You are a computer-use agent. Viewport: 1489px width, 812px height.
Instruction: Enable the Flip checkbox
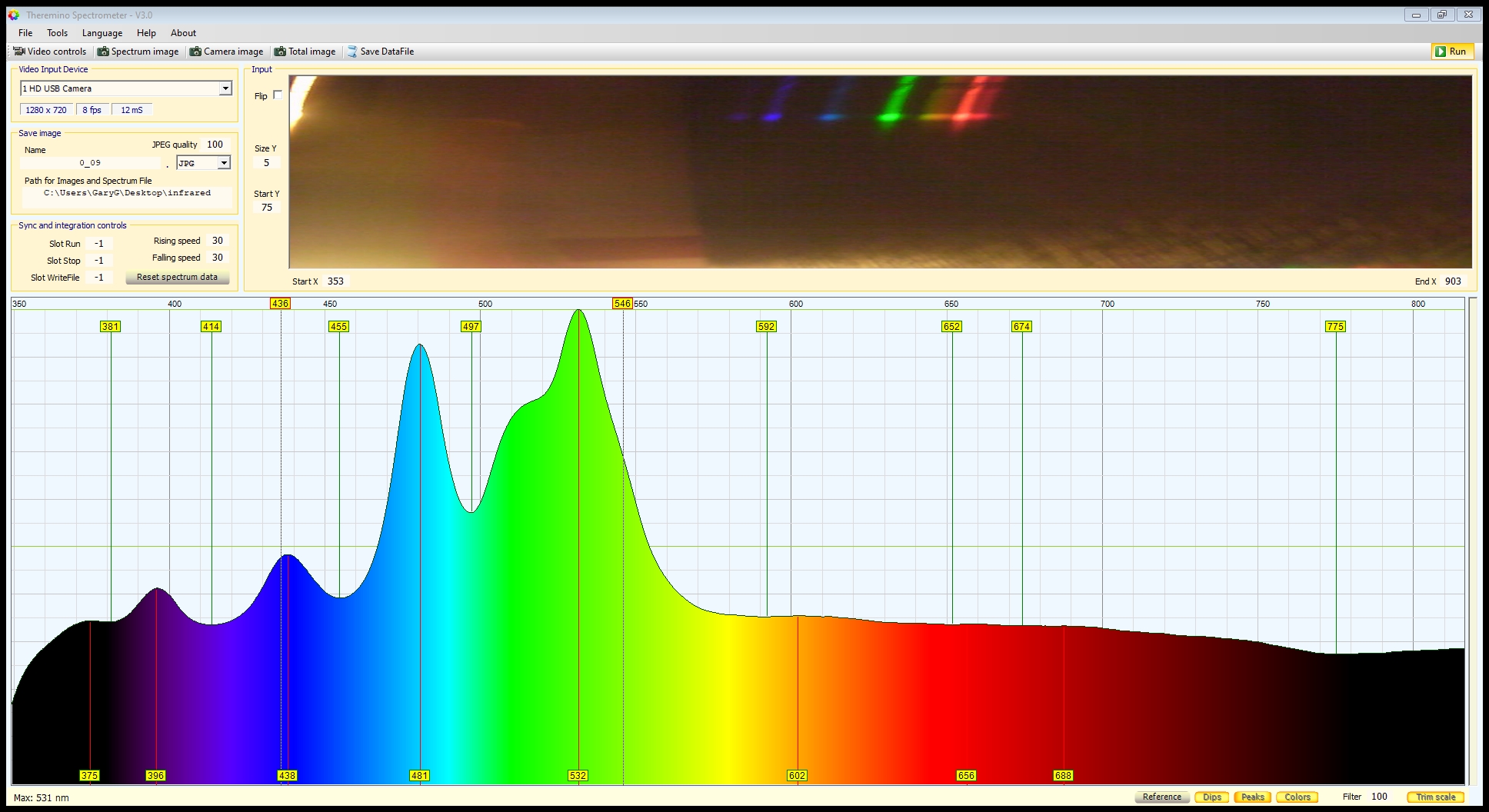278,95
